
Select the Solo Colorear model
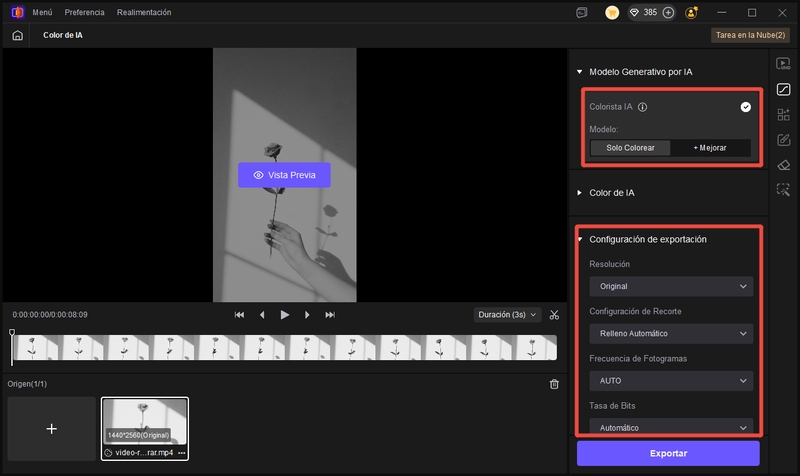[630, 148]
